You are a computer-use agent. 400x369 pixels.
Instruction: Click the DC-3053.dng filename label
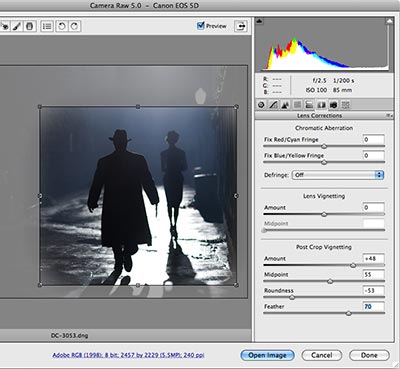click(69, 336)
